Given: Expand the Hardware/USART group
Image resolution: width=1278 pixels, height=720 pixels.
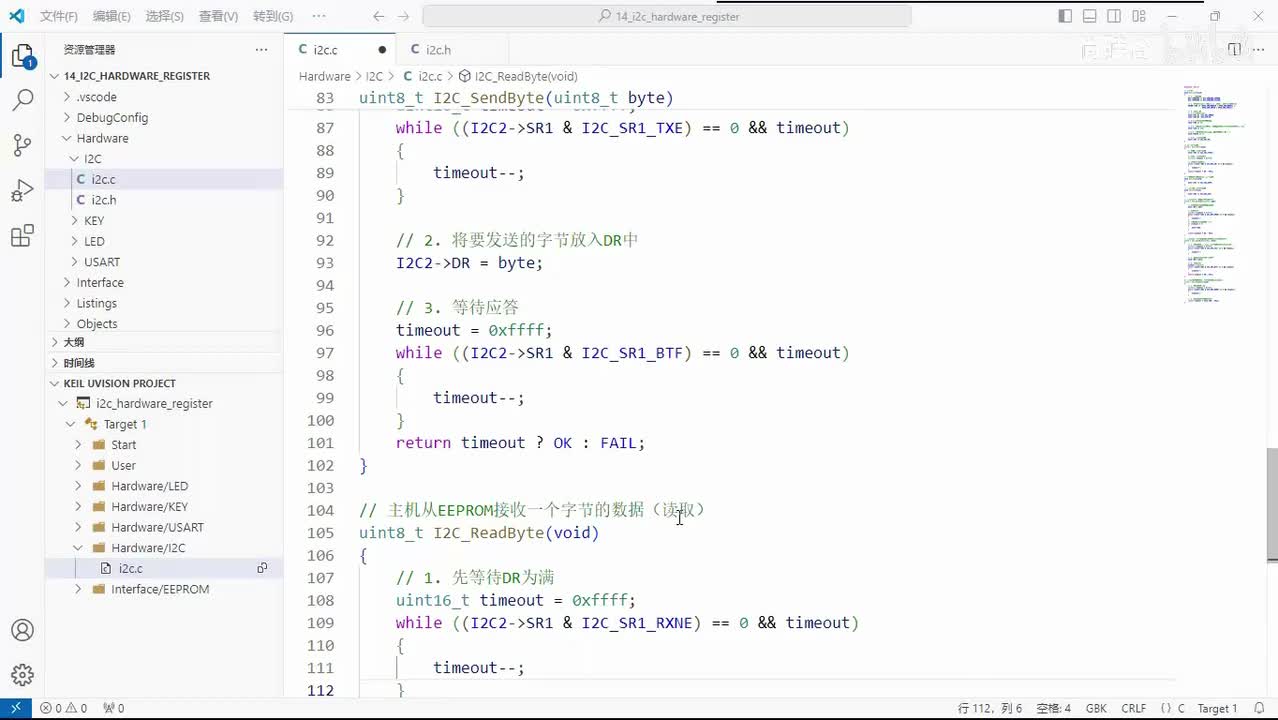Looking at the screenshot, I should 157,527.
